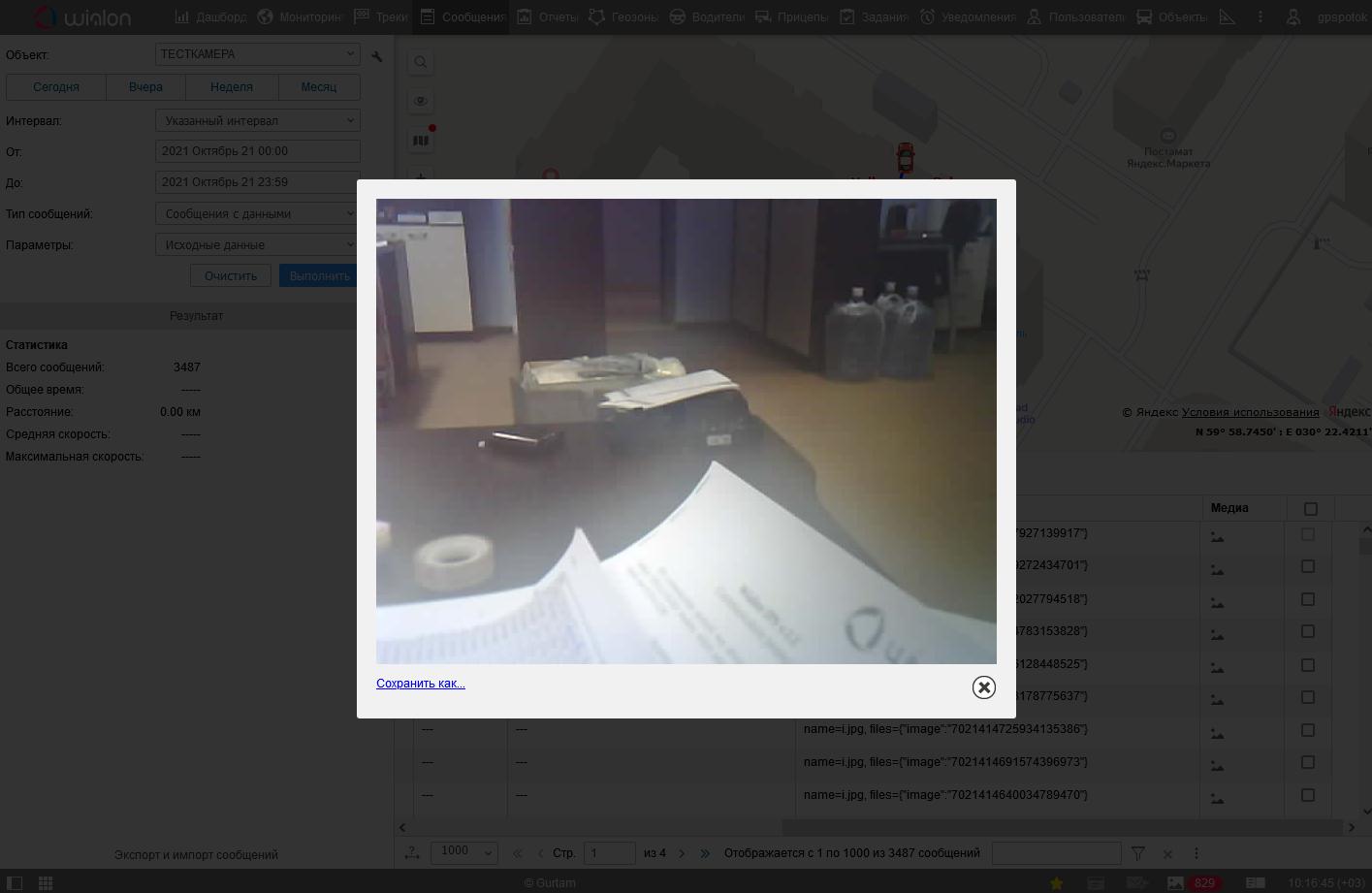Screen dimensions: 1372x893
Task: Open the table three-dots options menu
Action: pyautogui.click(x=1196, y=853)
